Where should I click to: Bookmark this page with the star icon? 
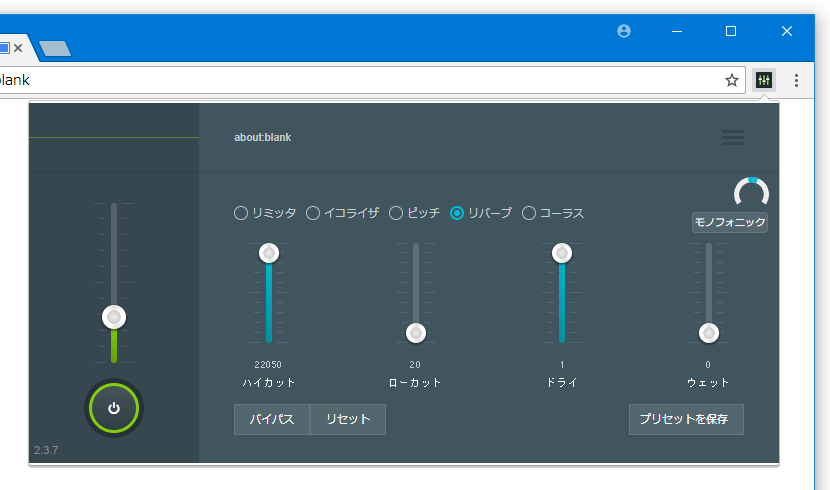tap(732, 80)
